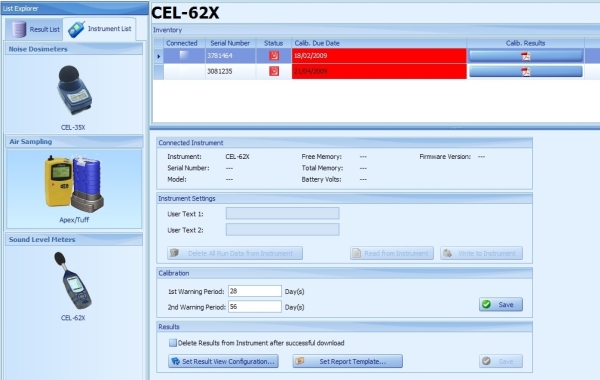
Task: Select the CEL-35X noise dosimeter icon
Action: 73,91
